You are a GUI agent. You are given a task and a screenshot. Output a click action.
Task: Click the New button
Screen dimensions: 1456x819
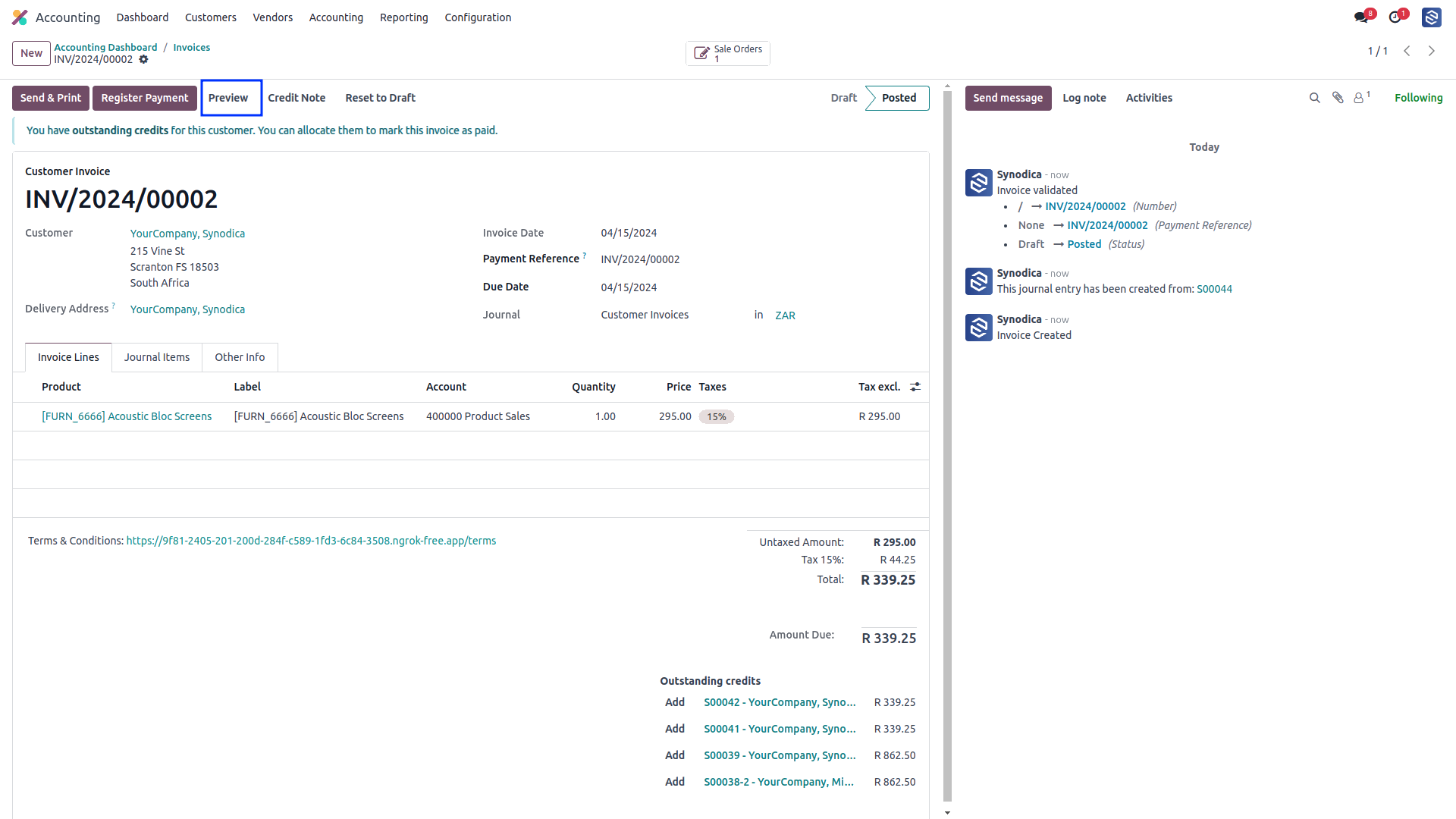31,53
